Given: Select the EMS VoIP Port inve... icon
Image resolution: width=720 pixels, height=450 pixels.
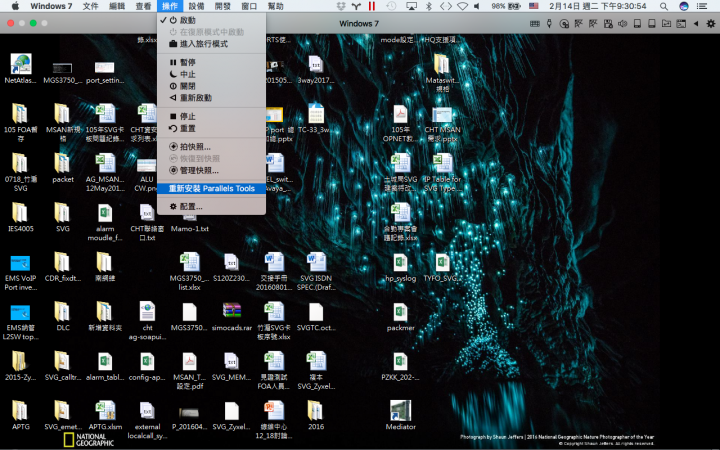Looking at the screenshot, I should [20, 273].
